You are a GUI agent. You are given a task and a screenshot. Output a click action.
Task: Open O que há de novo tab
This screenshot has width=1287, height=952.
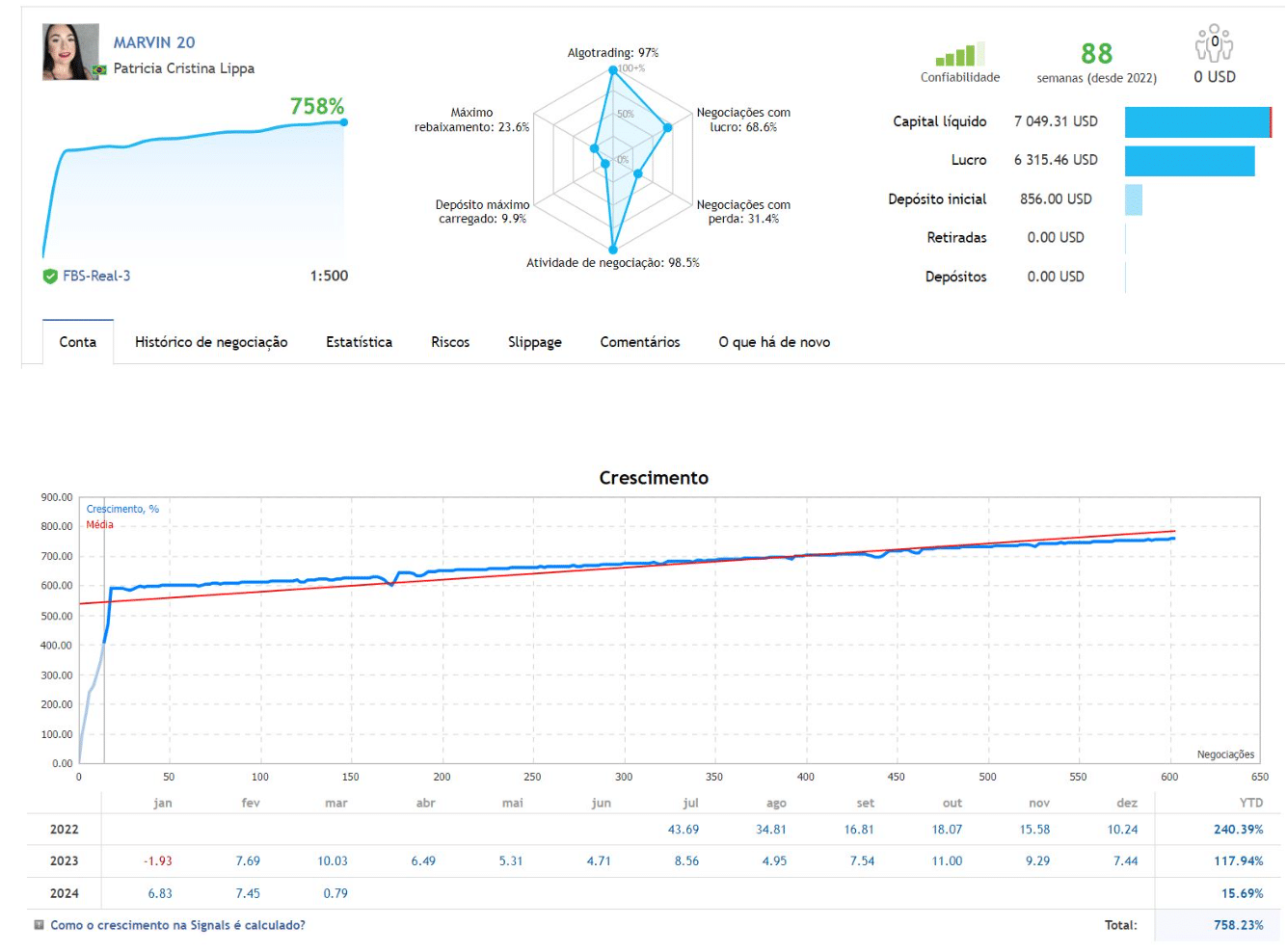point(773,342)
